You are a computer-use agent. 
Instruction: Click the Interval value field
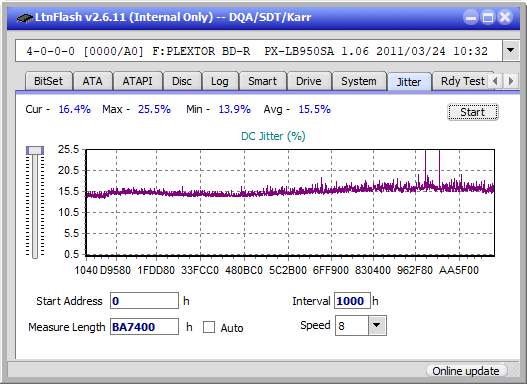[352, 301]
